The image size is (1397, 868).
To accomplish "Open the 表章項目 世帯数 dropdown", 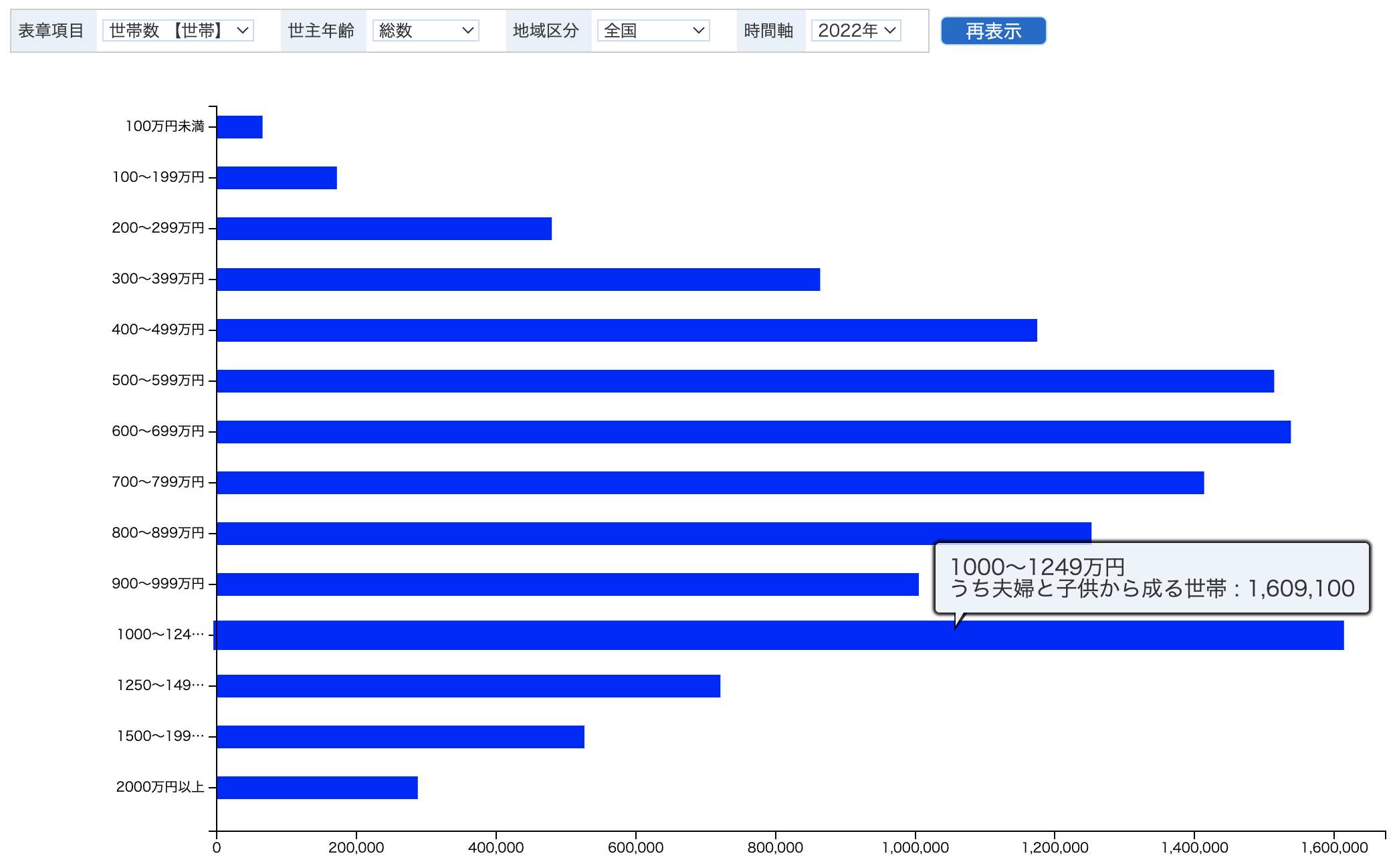I will point(178,31).
